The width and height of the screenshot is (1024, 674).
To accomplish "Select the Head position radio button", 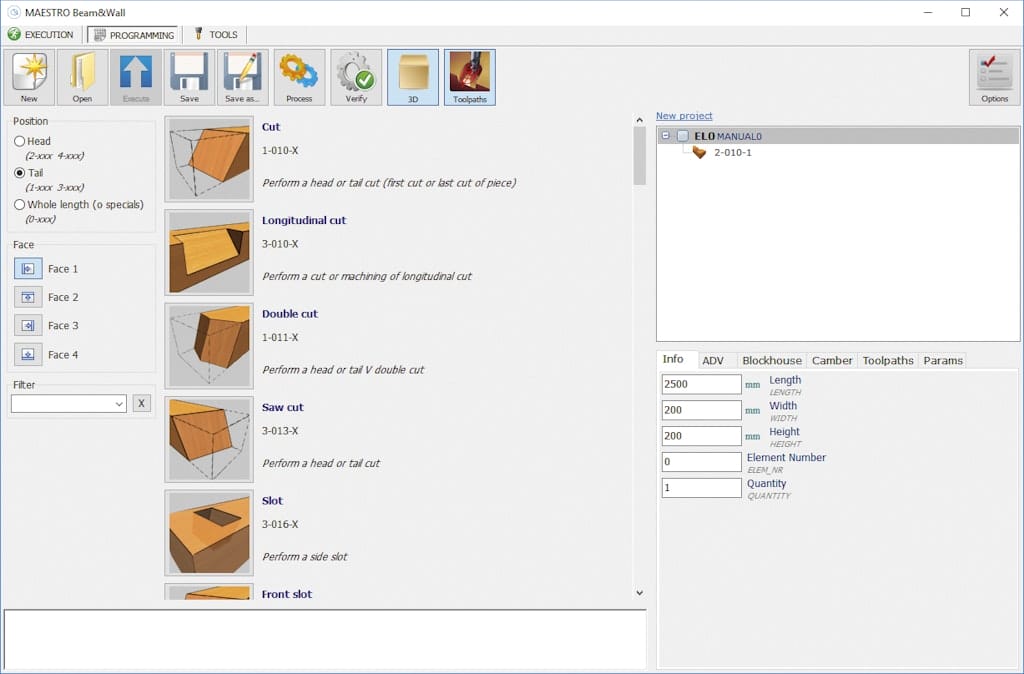I will pos(20,142).
